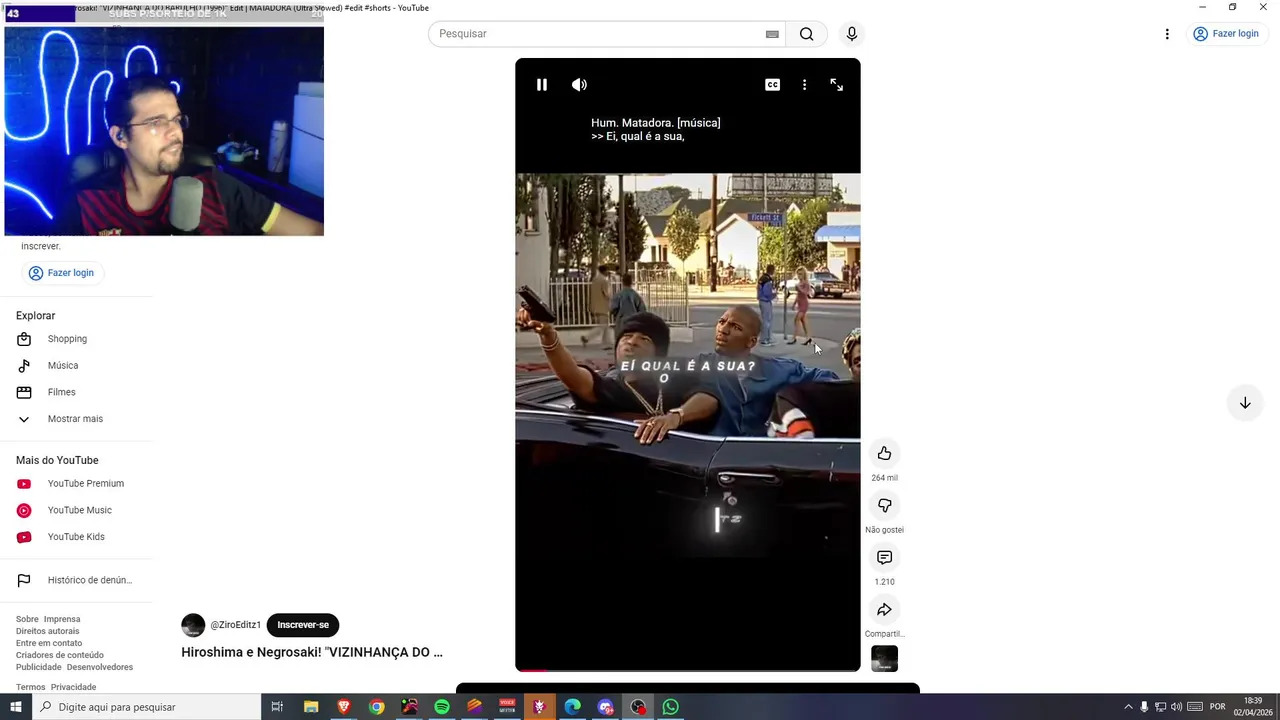Open Brave browser from the taskbar
The image size is (1280, 720).
(344, 707)
